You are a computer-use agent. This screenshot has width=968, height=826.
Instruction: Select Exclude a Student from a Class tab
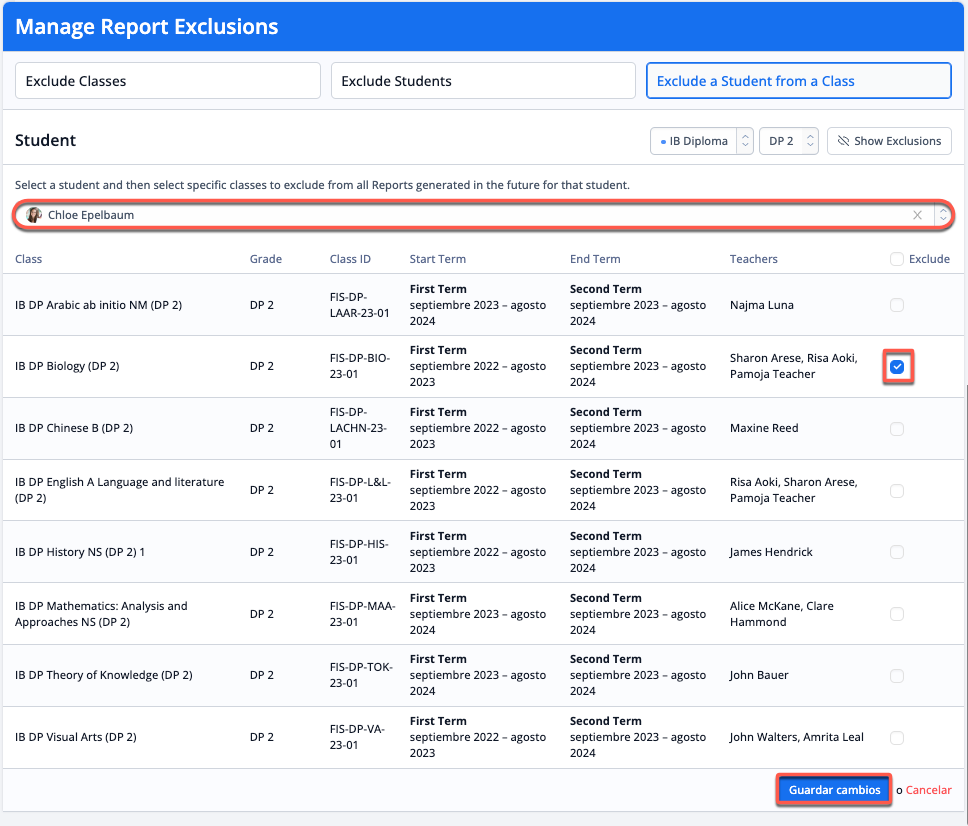click(798, 81)
